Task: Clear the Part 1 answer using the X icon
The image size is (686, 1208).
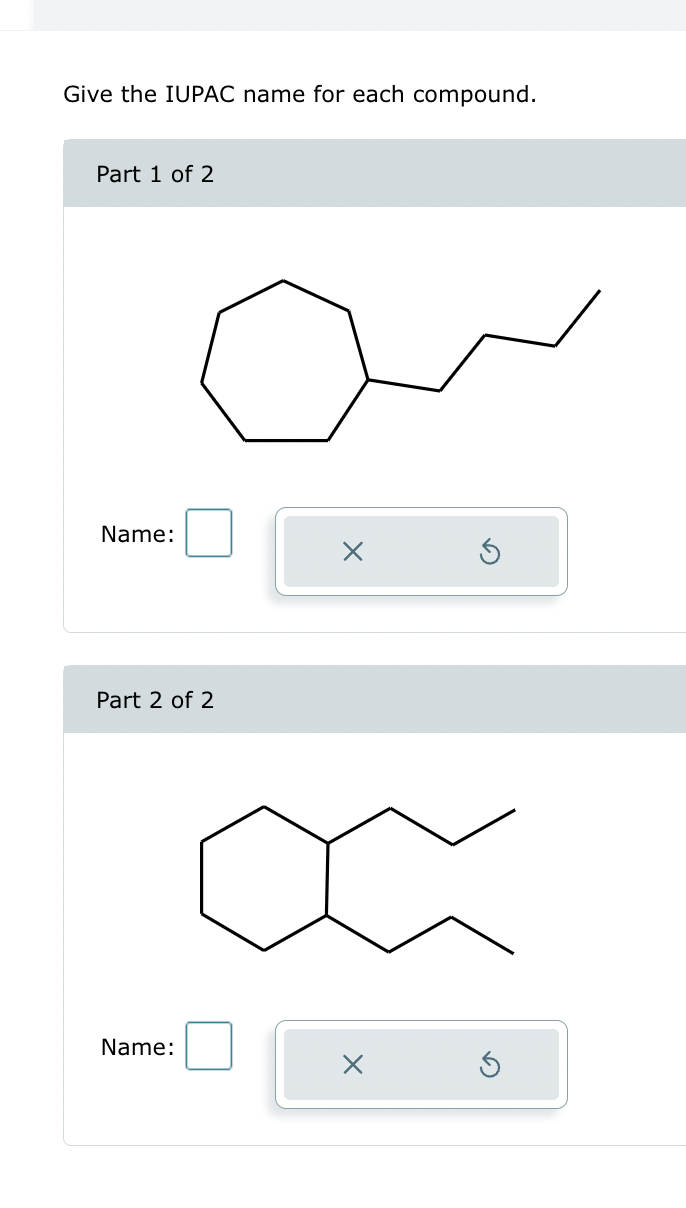Action: pos(352,551)
